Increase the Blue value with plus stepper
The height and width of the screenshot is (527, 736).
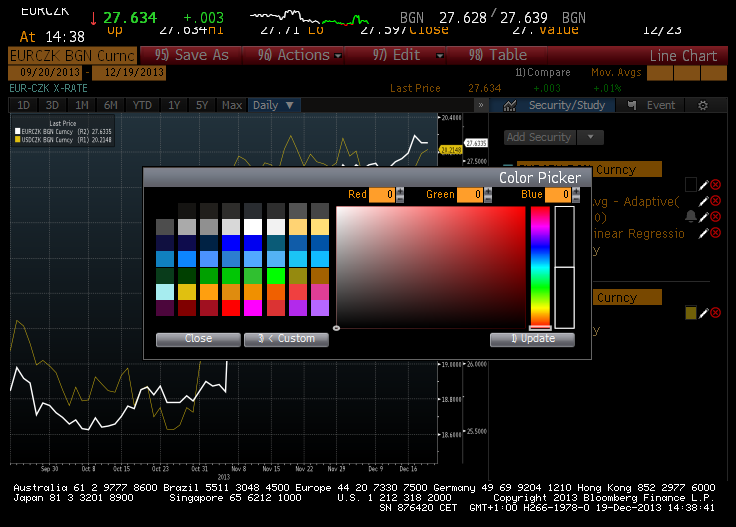pos(576,191)
